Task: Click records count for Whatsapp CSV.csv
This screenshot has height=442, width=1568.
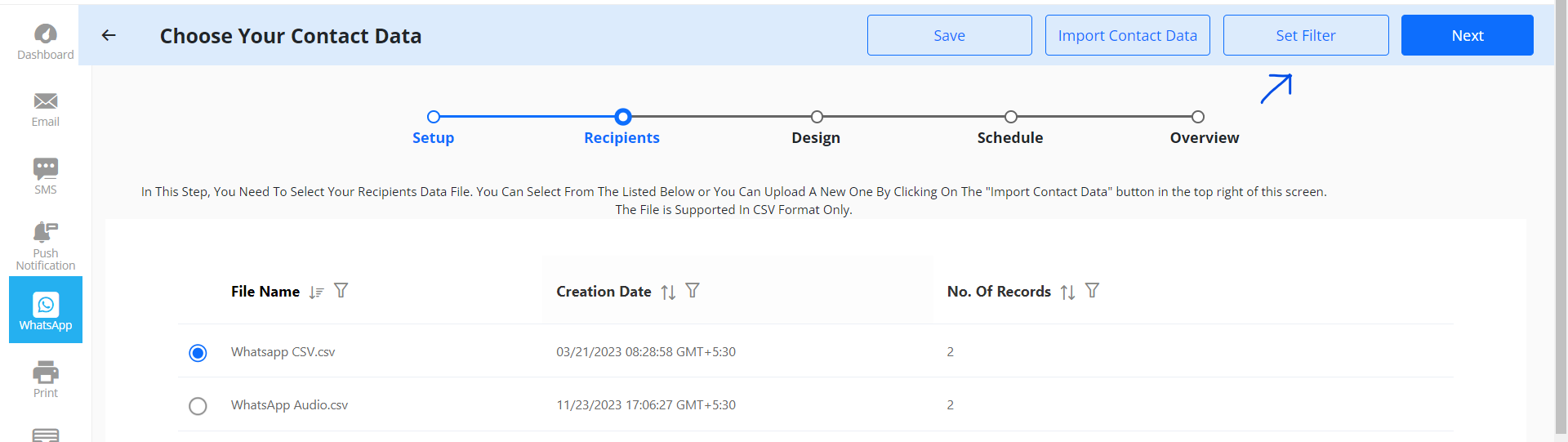Action: tap(950, 352)
